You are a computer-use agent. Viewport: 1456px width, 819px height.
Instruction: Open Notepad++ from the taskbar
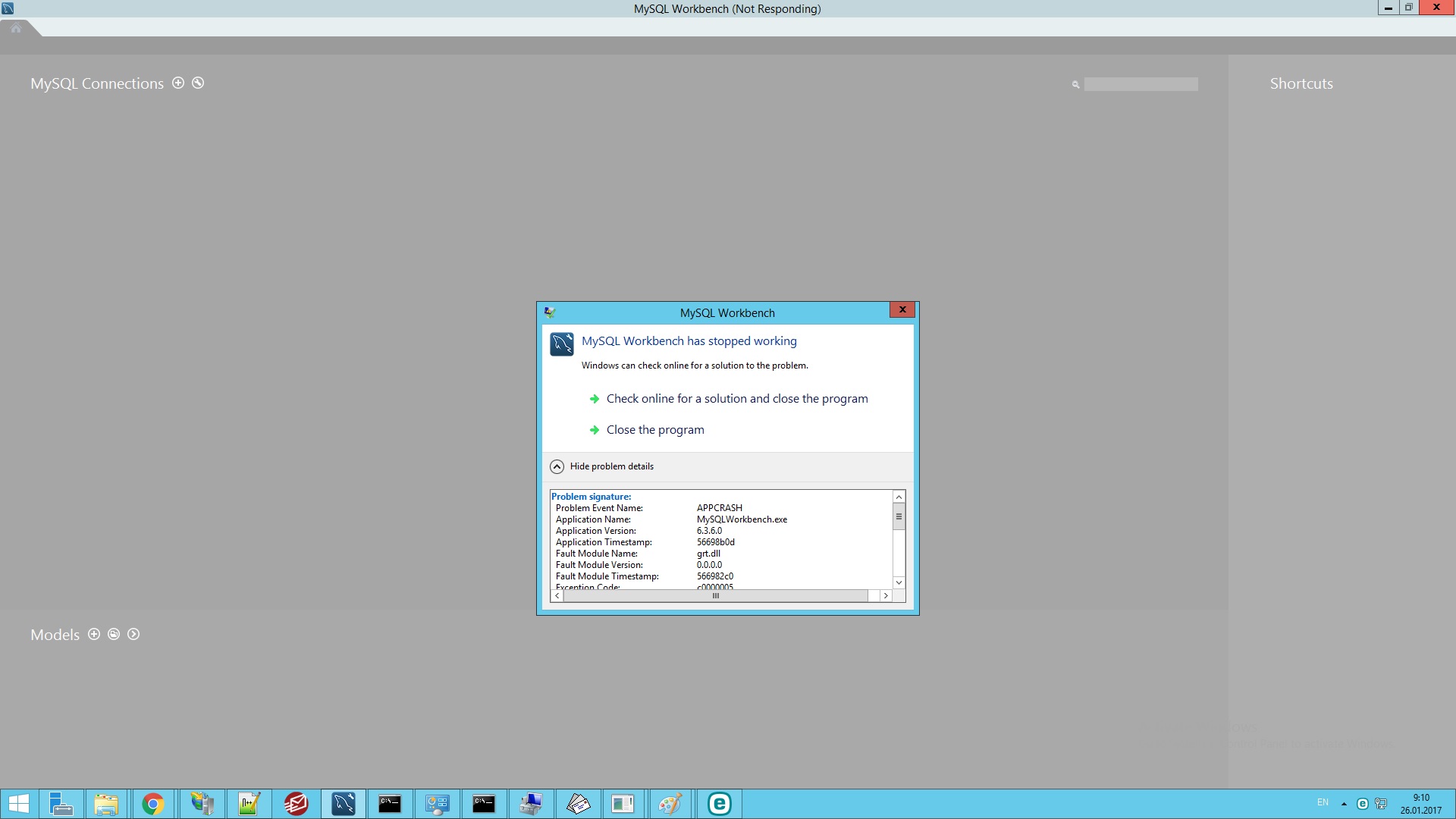(x=249, y=804)
